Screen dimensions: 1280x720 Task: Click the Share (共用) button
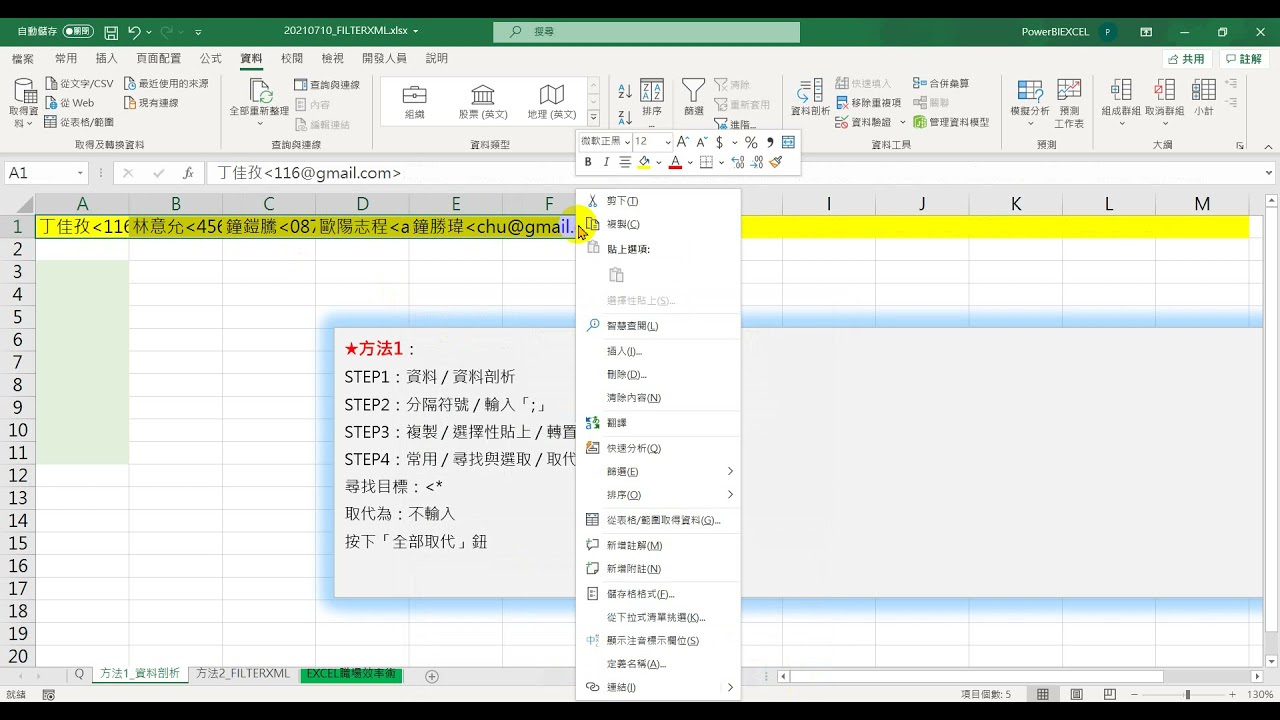(x=1187, y=59)
